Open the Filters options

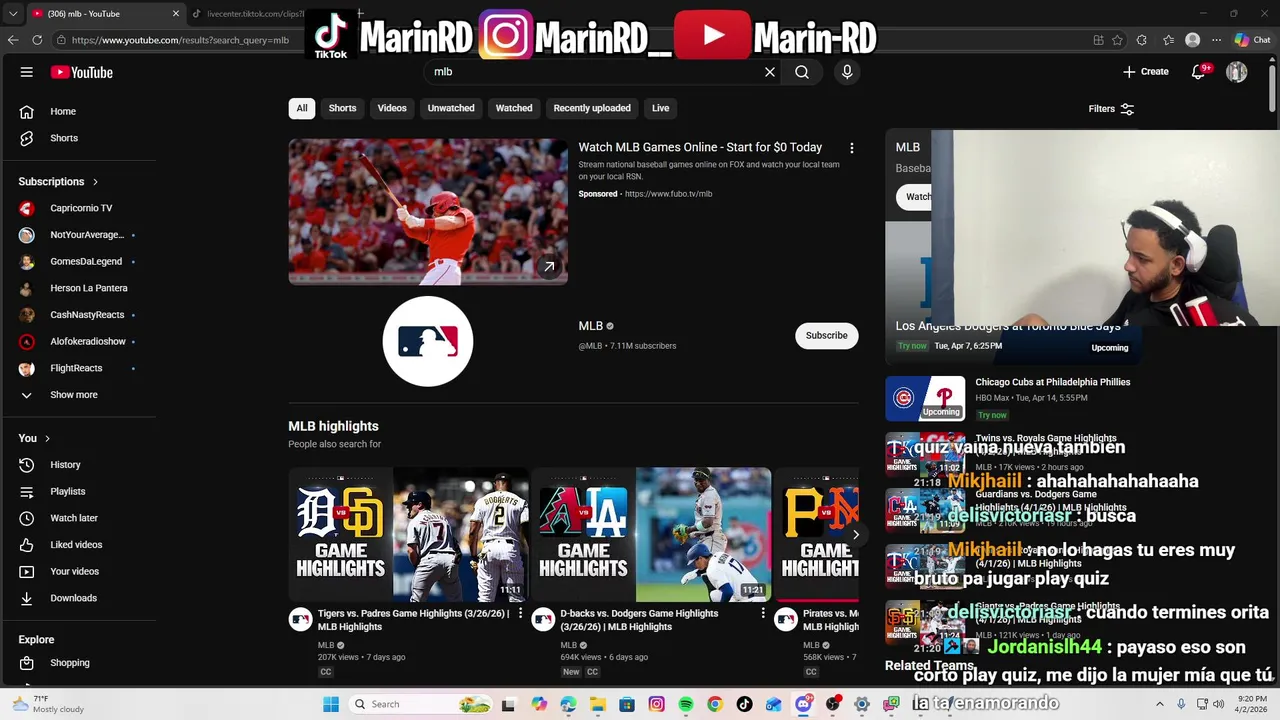(1111, 109)
